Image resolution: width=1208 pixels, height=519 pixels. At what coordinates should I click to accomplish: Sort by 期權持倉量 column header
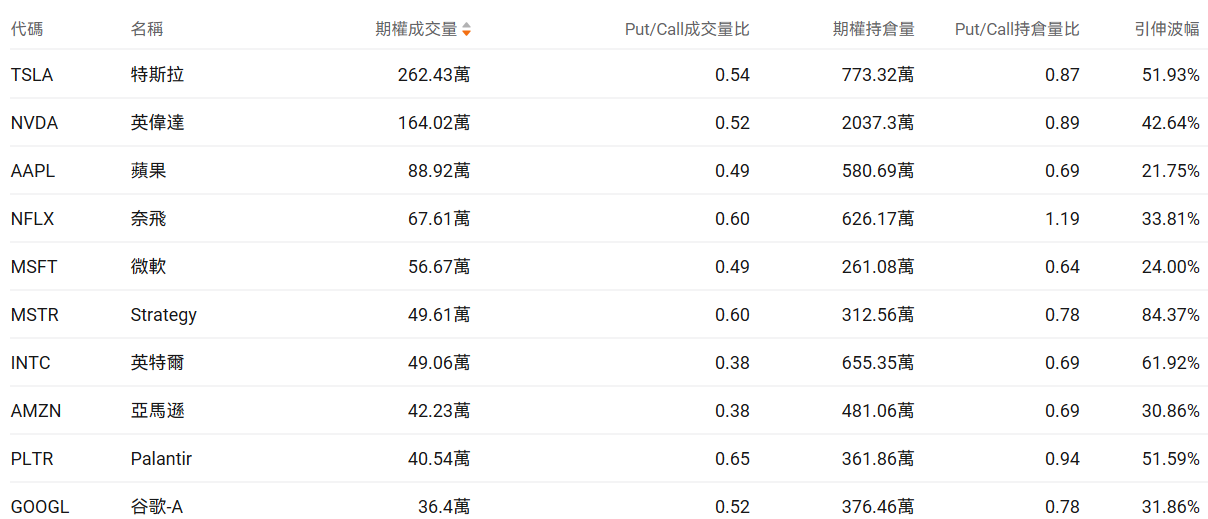click(x=873, y=29)
